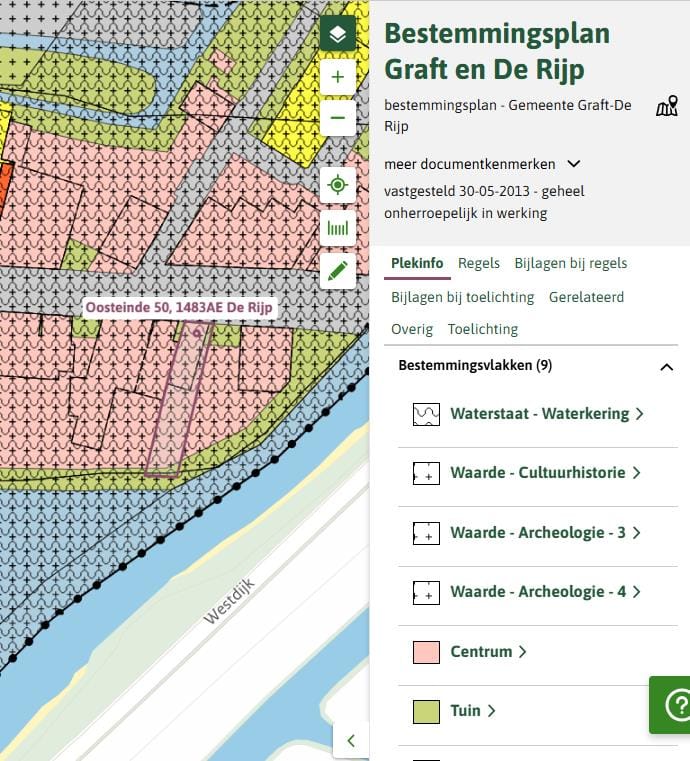Open Waterstaat - Waterkering details
The width and height of the screenshot is (690, 761).
point(546,414)
